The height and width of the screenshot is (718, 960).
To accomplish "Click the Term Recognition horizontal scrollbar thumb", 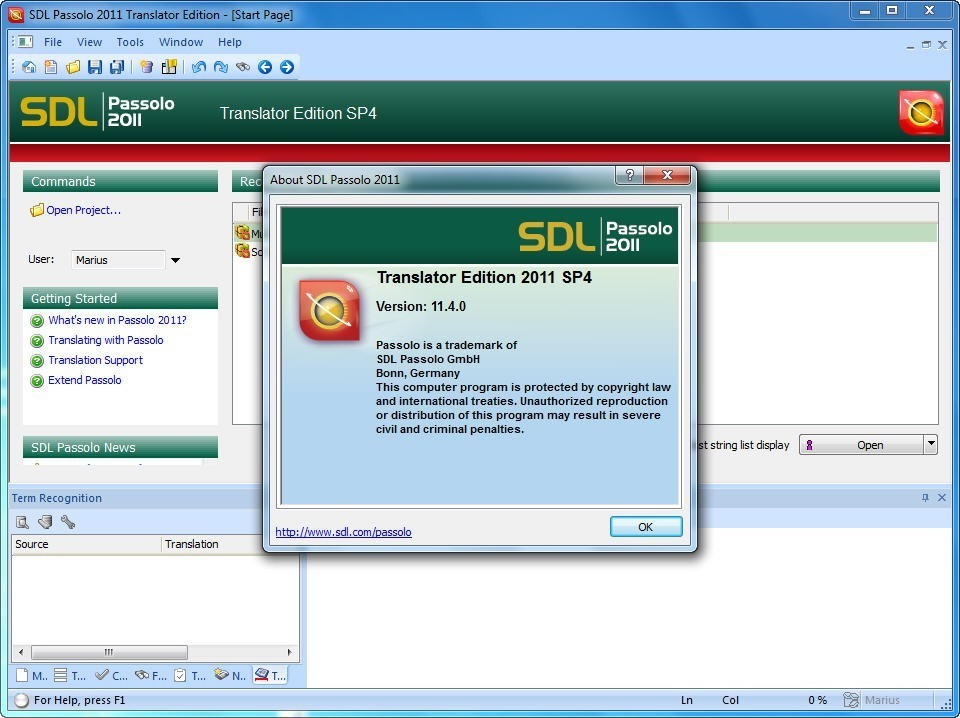I will pos(108,652).
